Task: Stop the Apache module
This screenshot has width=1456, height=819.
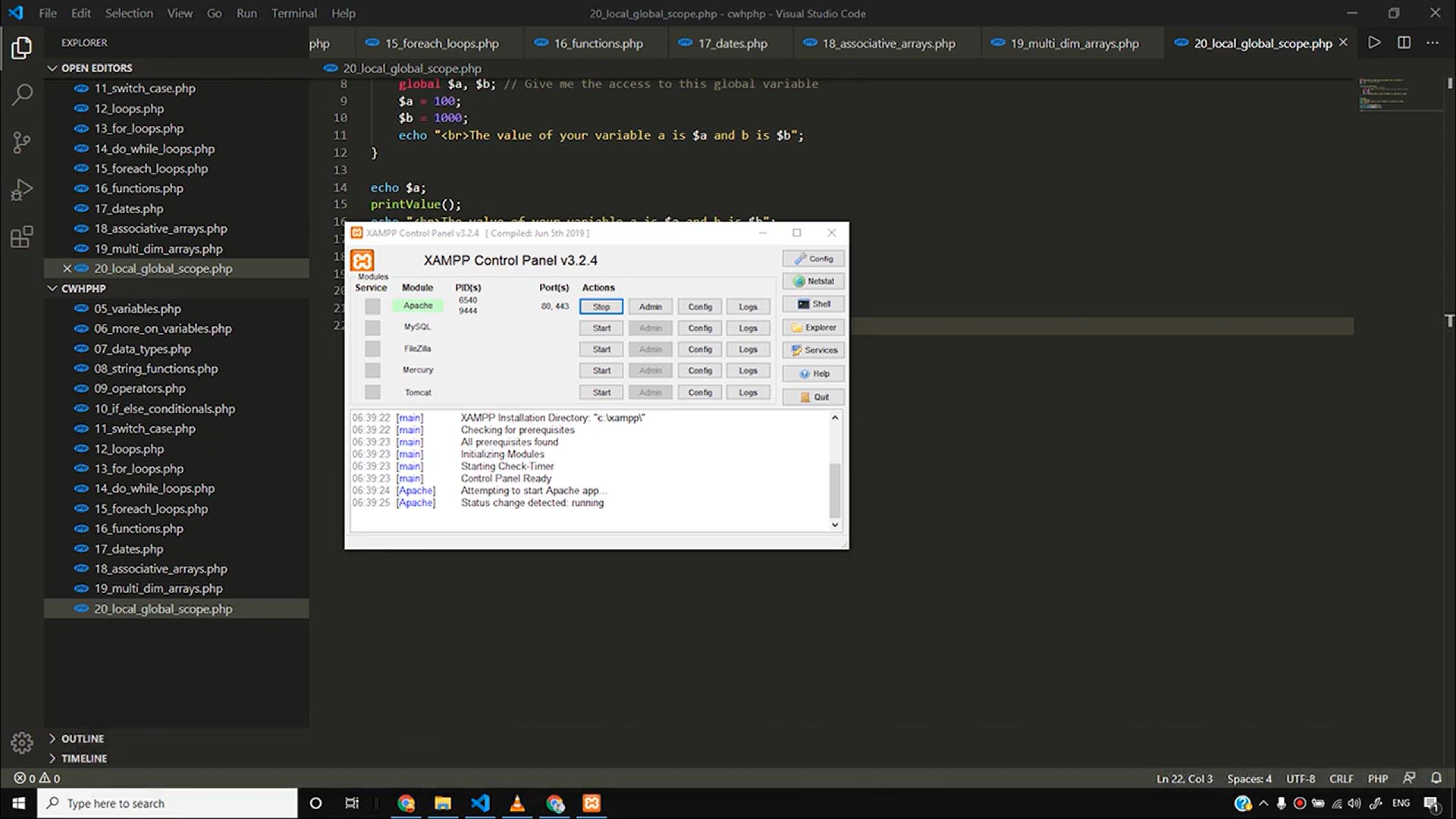Action: tap(601, 306)
